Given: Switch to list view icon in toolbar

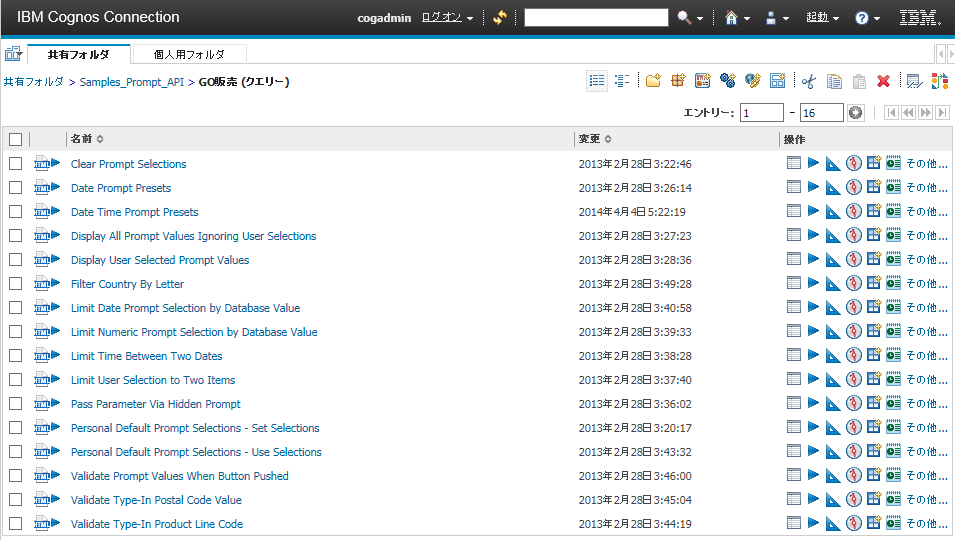Looking at the screenshot, I should click(x=597, y=81).
